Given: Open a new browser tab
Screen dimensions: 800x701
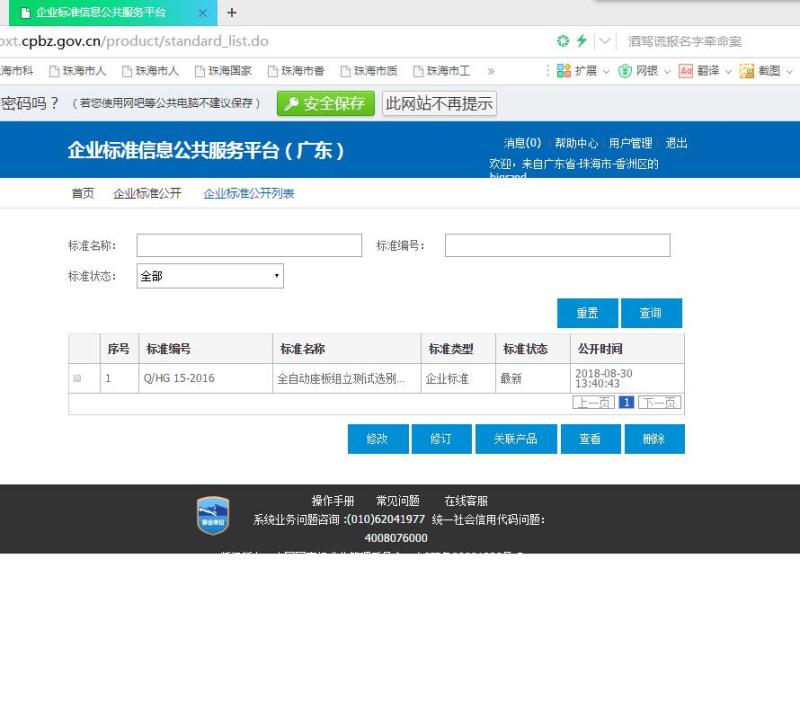Looking at the screenshot, I should pos(232,12).
